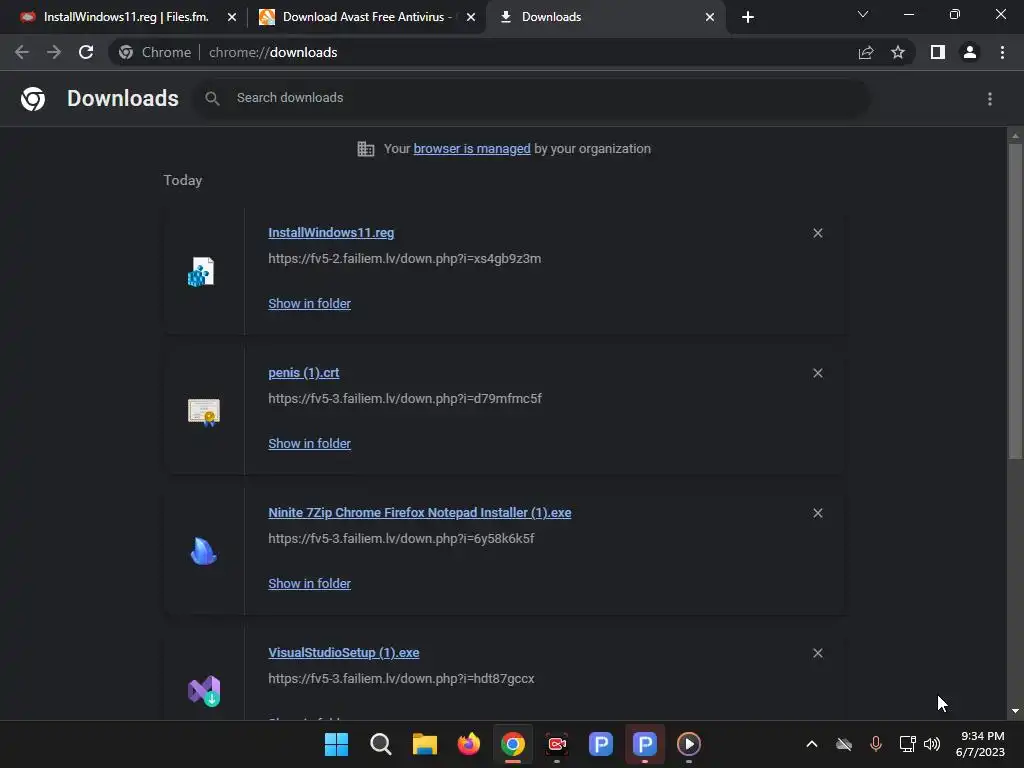This screenshot has height=768, width=1024.
Task: Click the scrollbar up arrow
Action: pos(1015,136)
